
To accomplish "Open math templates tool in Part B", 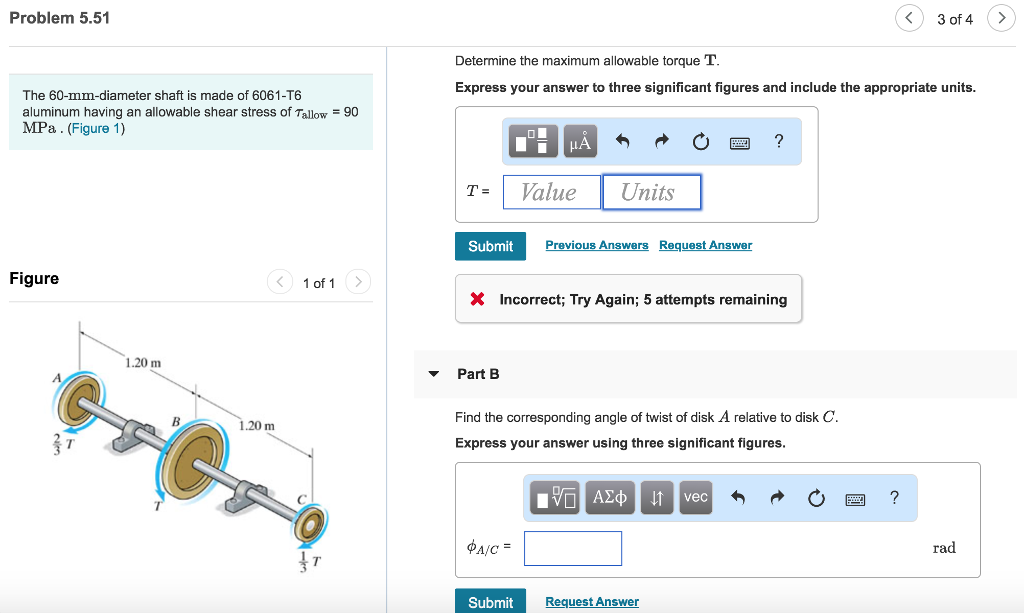I will (554, 498).
